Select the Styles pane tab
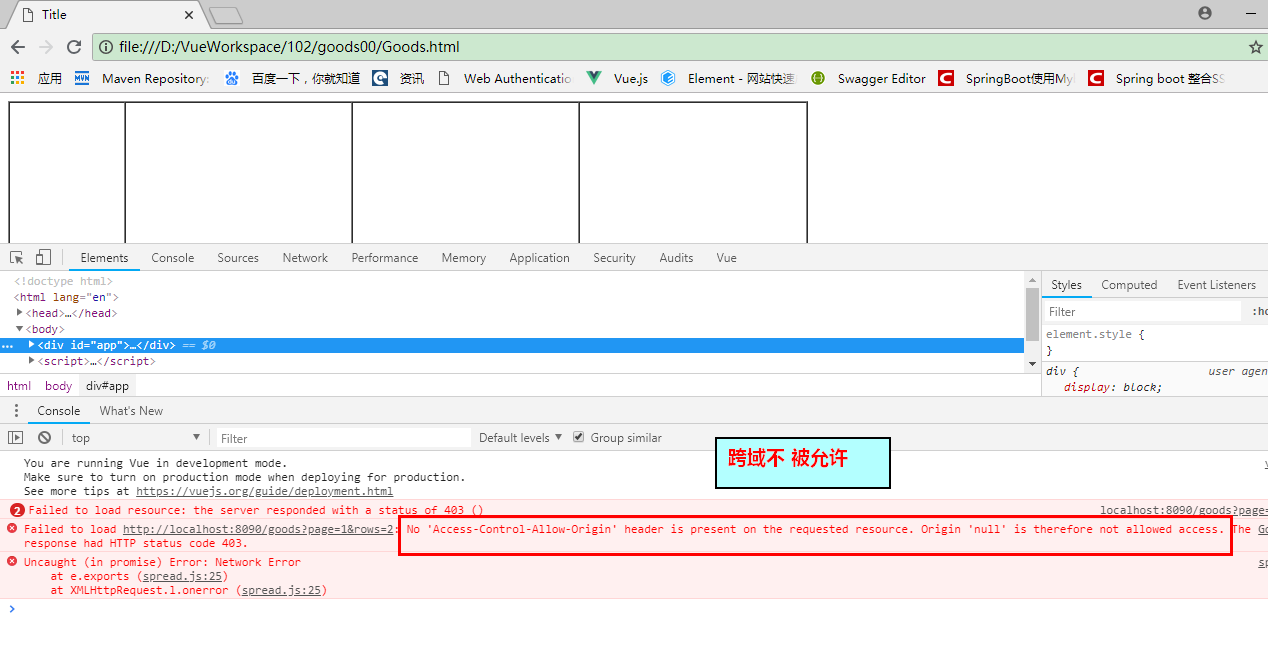The image size is (1268, 648). [1066, 285]
